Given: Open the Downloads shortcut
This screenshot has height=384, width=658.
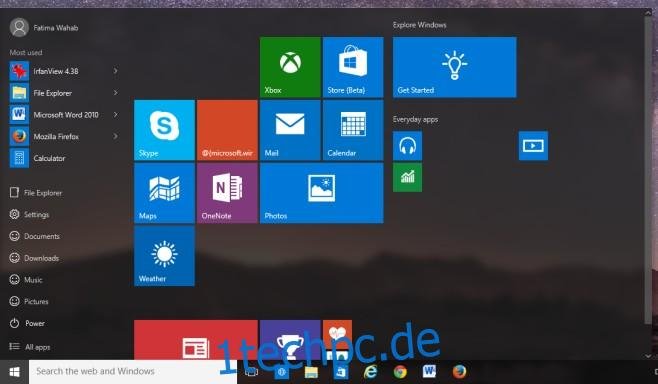Looking at the screenshot, I should pyautogui.click(x=34, y=258).
